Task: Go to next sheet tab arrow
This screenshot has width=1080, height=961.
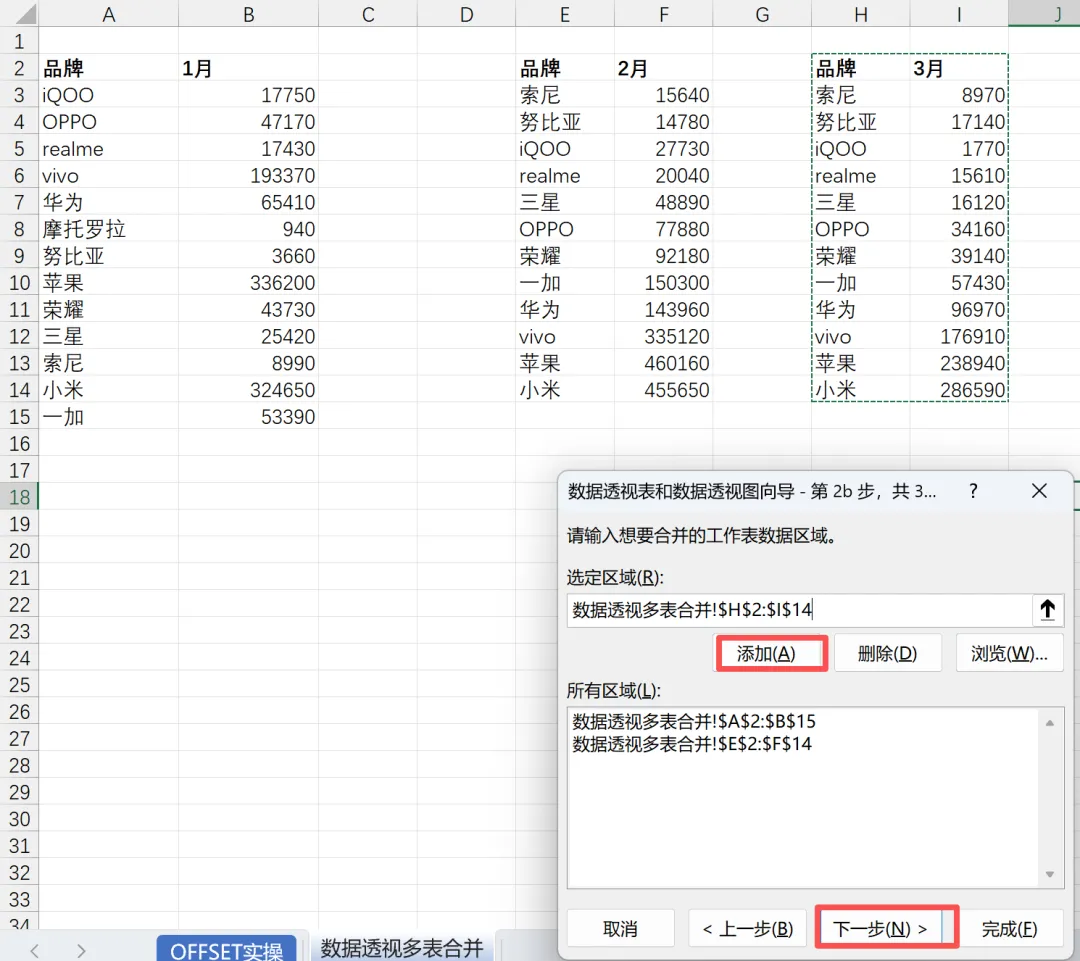Action: point(81,951)
